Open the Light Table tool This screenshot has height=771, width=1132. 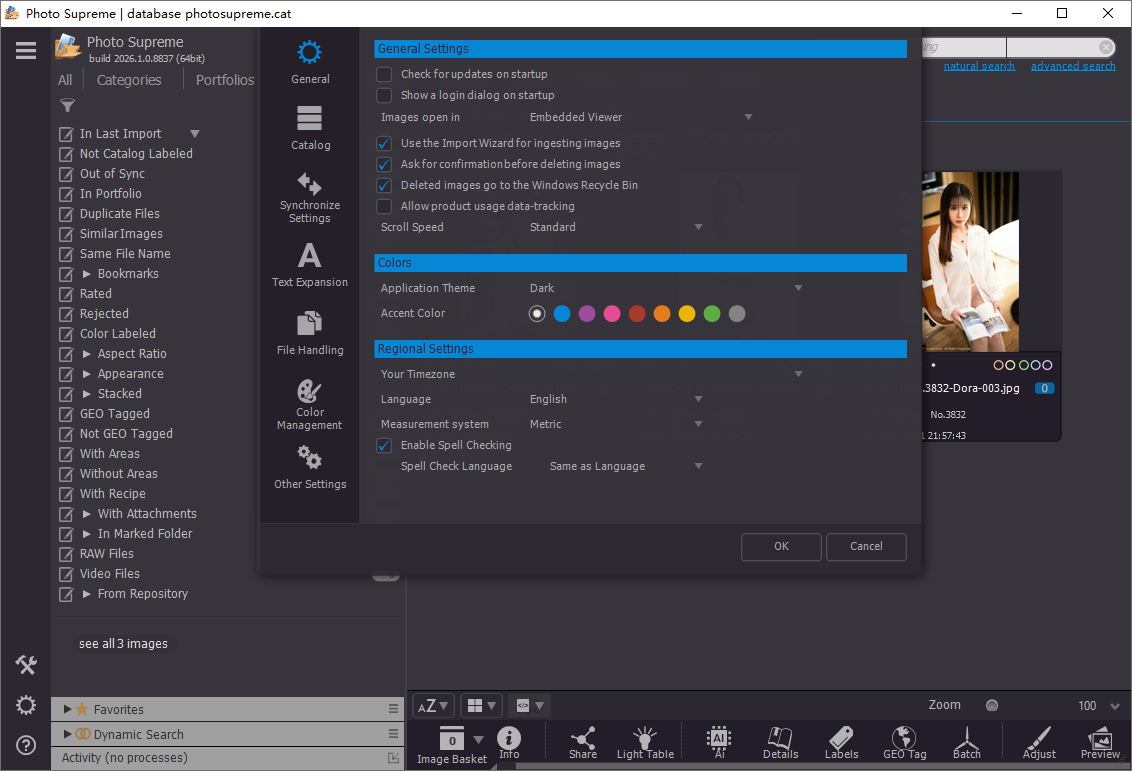[x=645, y=741]
